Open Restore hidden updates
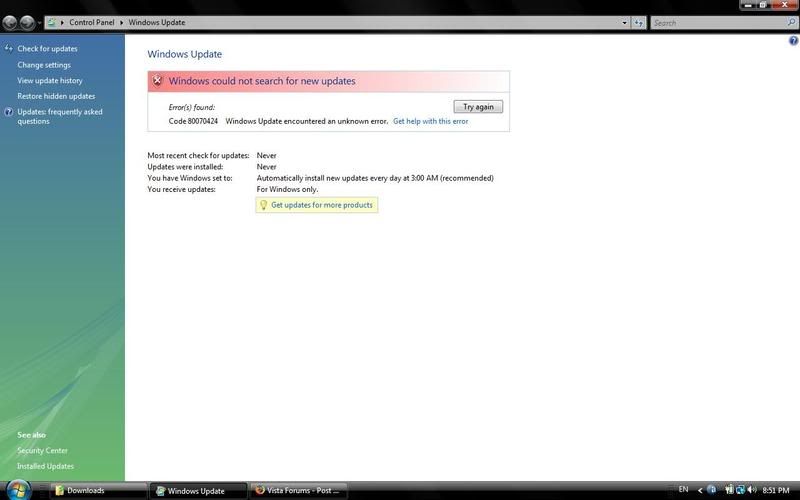The image size is (800, 500). 56,96
